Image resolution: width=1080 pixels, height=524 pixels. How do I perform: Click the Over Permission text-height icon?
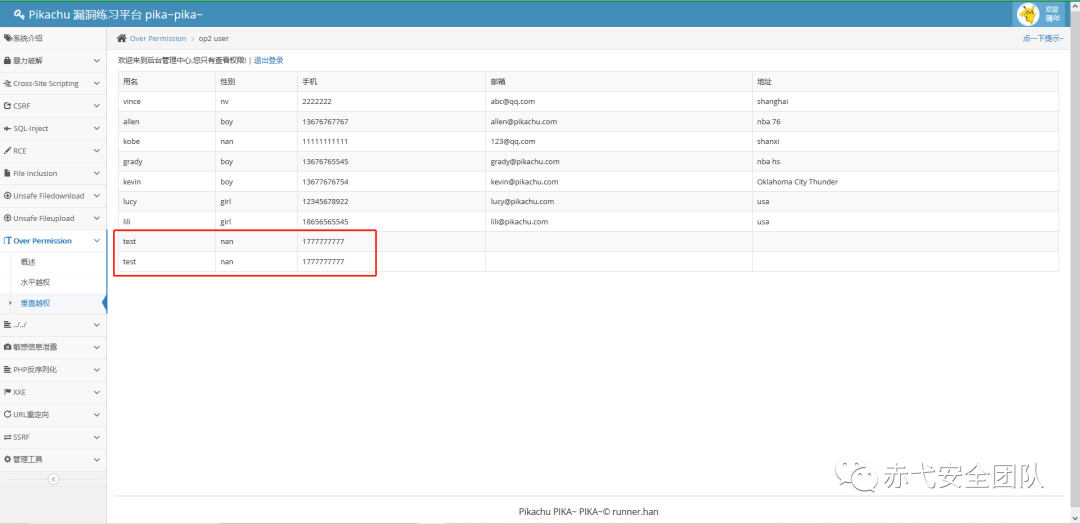point(8,241)
